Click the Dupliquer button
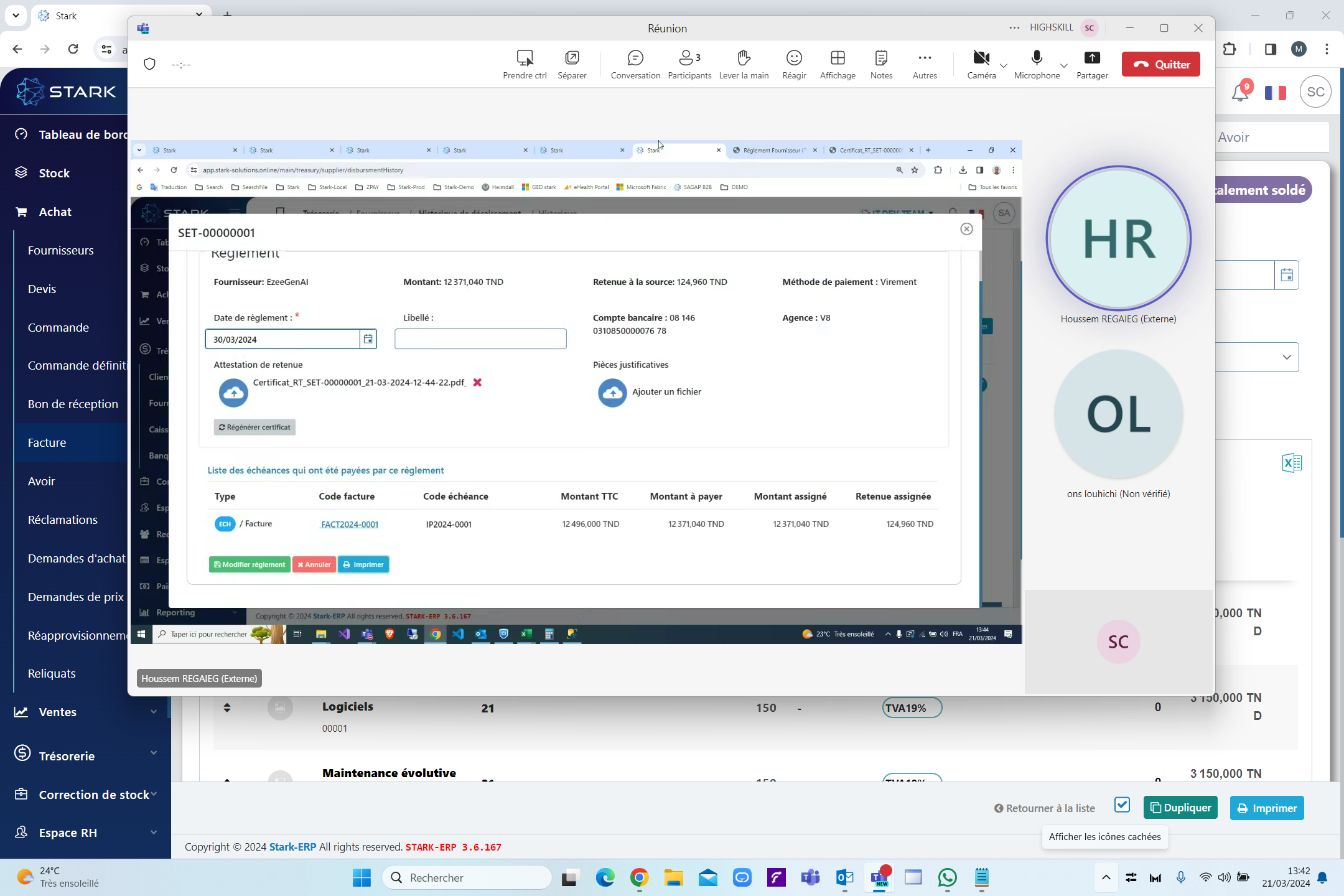This screenshot has width=1344, height=896. 1180,808
